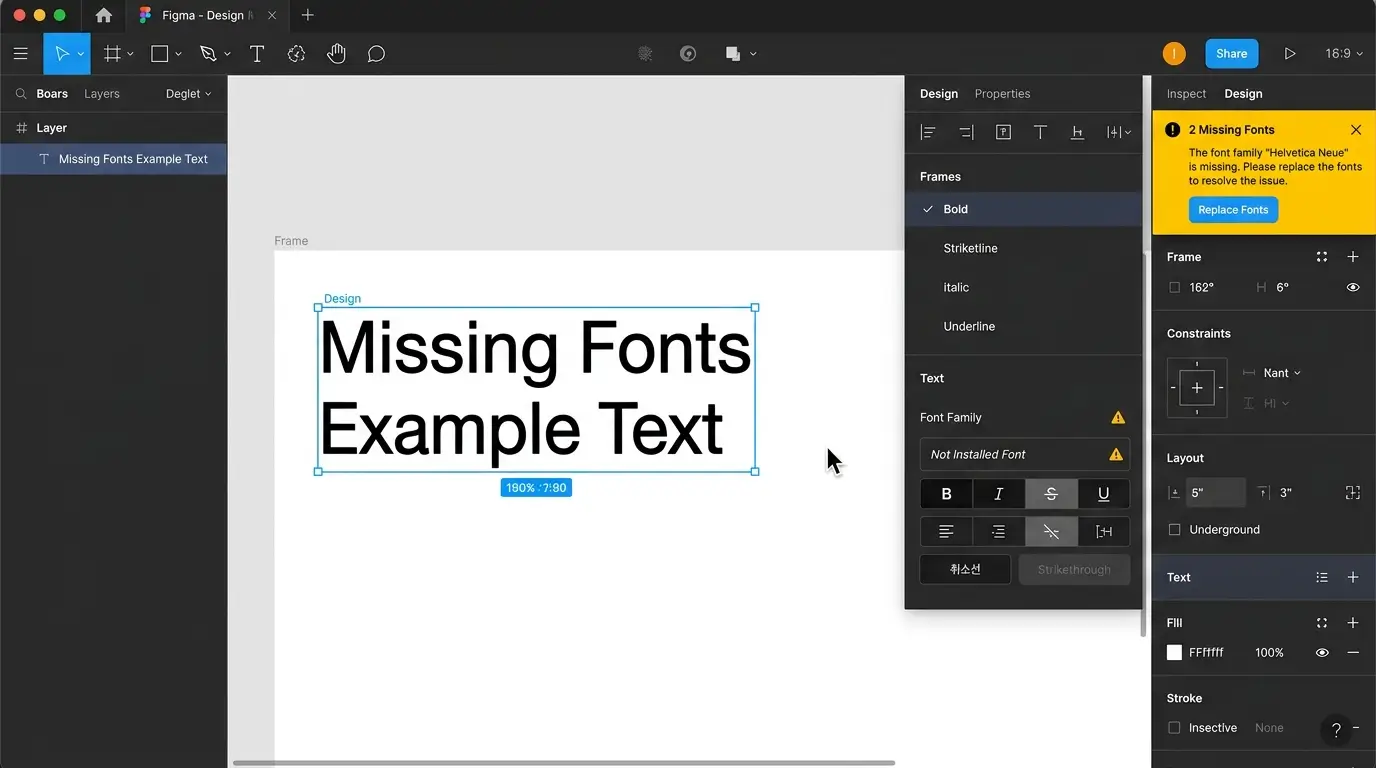Select the Hand tool
Viewport: 1376px width, 768px height.
(x=336, y=54)
